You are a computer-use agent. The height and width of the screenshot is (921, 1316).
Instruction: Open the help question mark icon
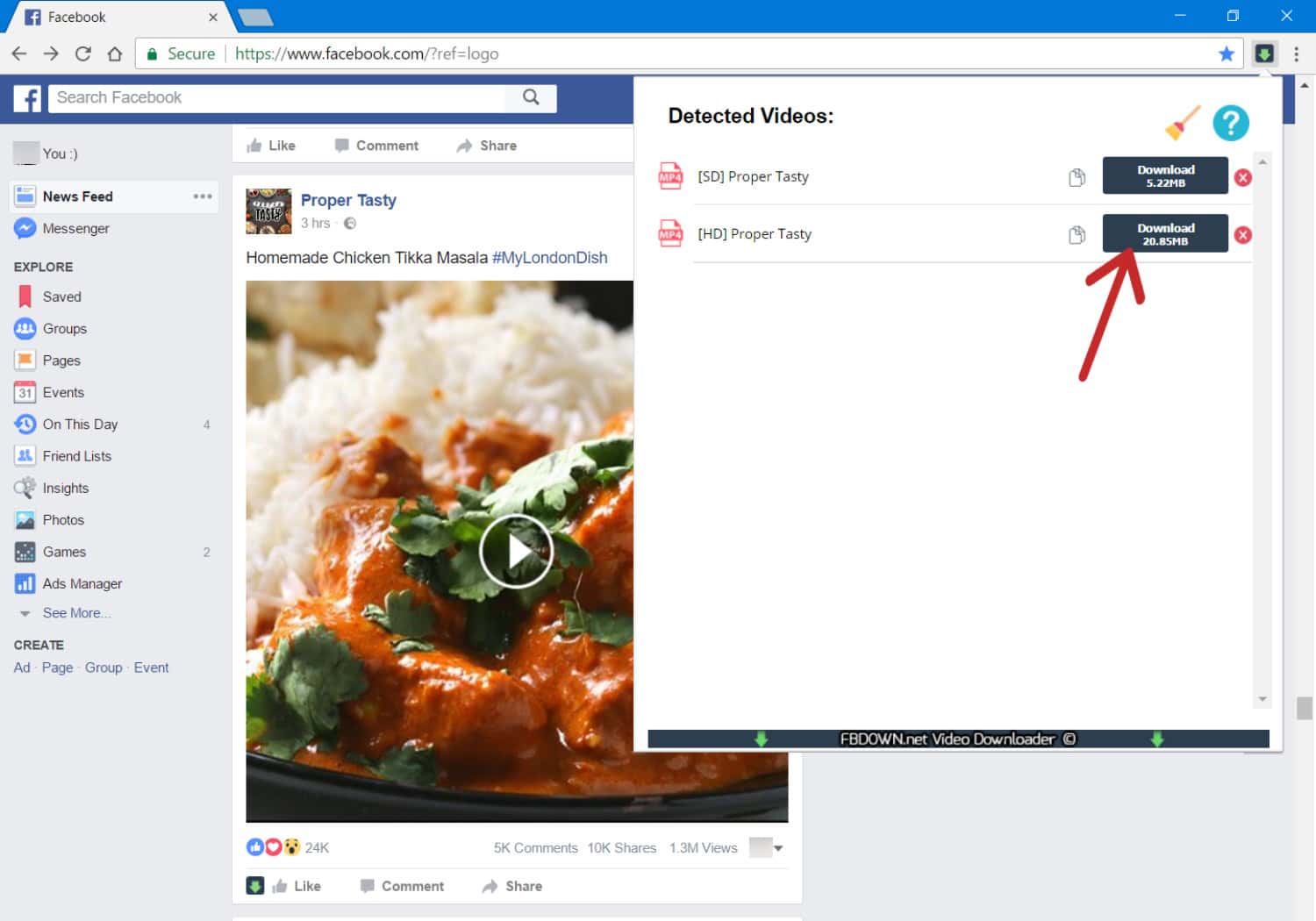click(1230, 123)
